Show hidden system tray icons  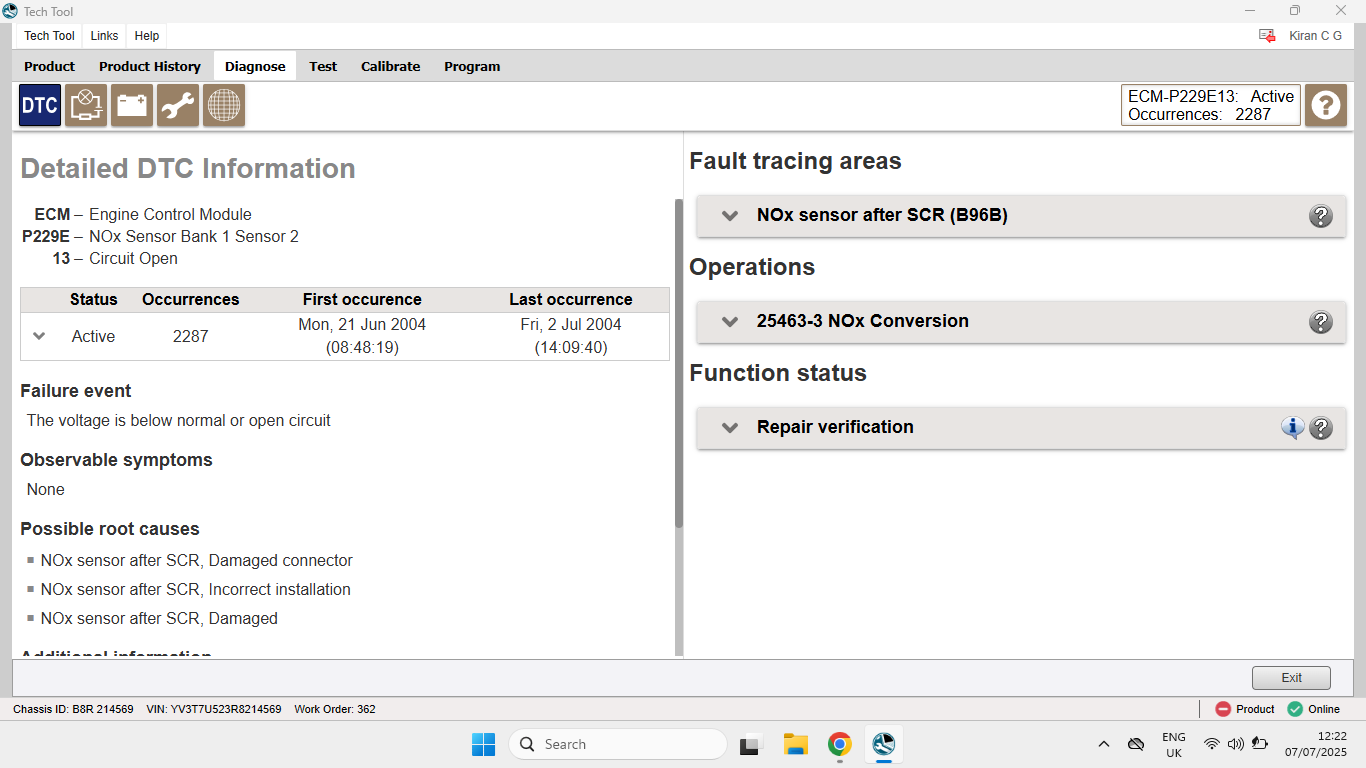pos(1104,744)
